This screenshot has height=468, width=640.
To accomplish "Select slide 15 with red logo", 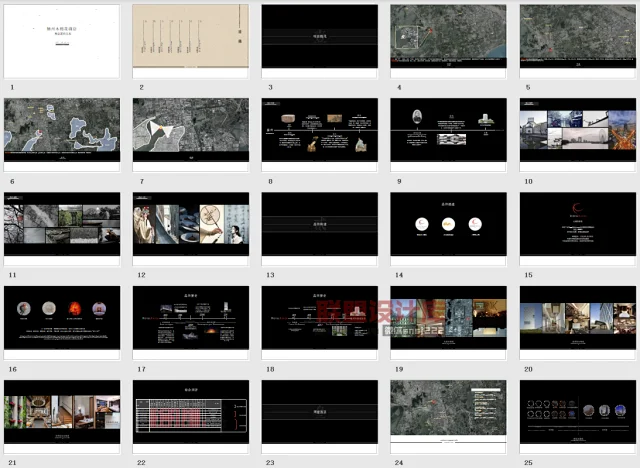I will point(577,224).
